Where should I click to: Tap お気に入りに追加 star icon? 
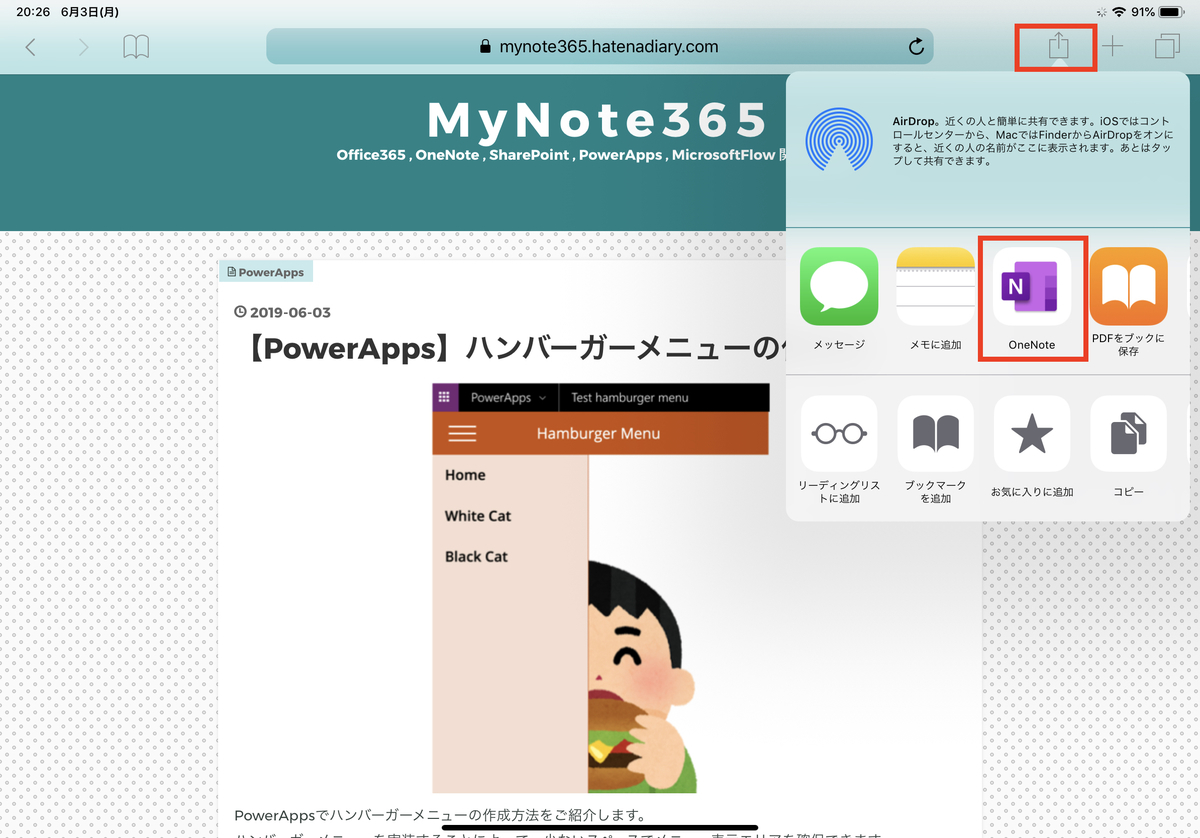pos(1032,434)
